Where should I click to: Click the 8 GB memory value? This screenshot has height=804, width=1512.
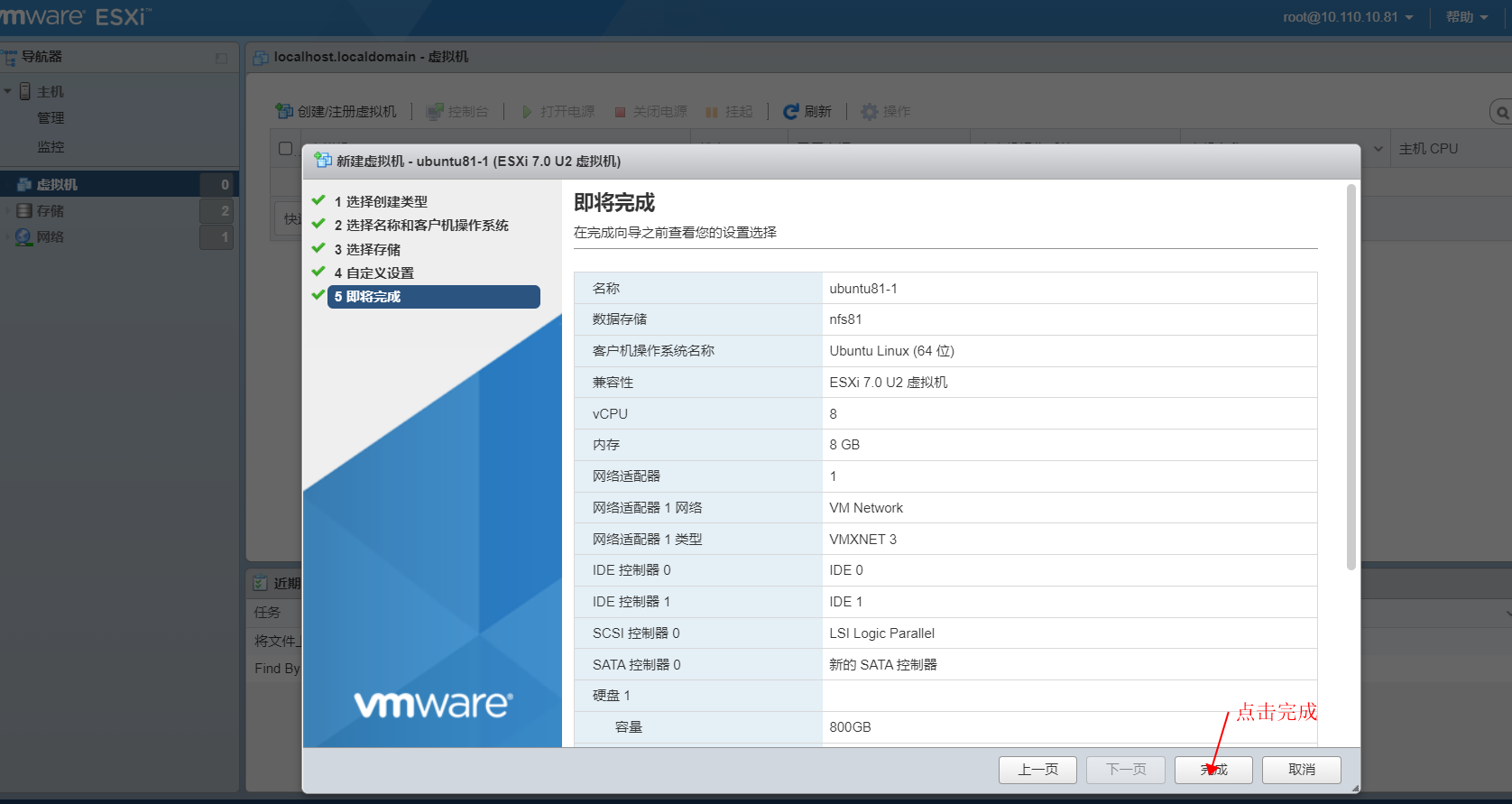(844, 445)
